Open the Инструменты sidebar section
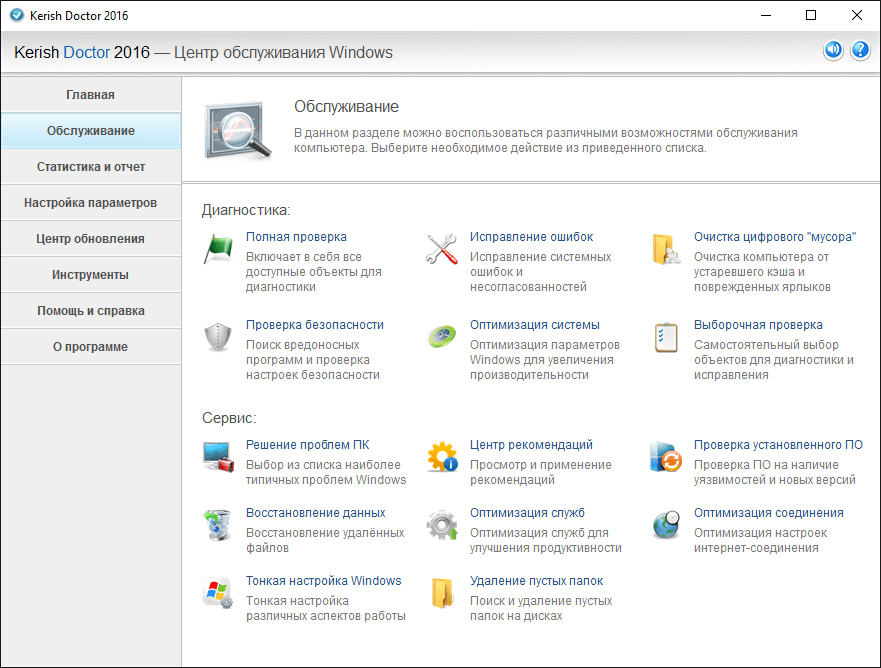This screenshot has width=881, height=668. point(90,274)
